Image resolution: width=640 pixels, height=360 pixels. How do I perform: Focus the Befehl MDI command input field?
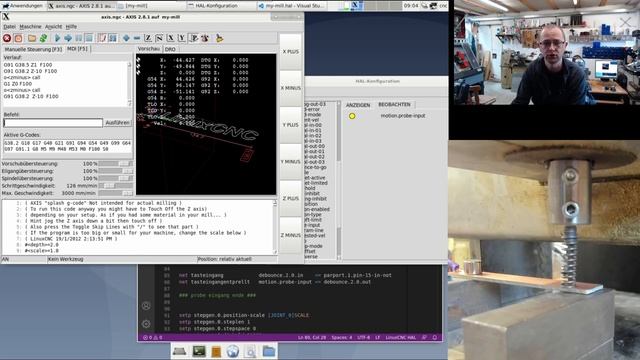click(x=53, y=122)
